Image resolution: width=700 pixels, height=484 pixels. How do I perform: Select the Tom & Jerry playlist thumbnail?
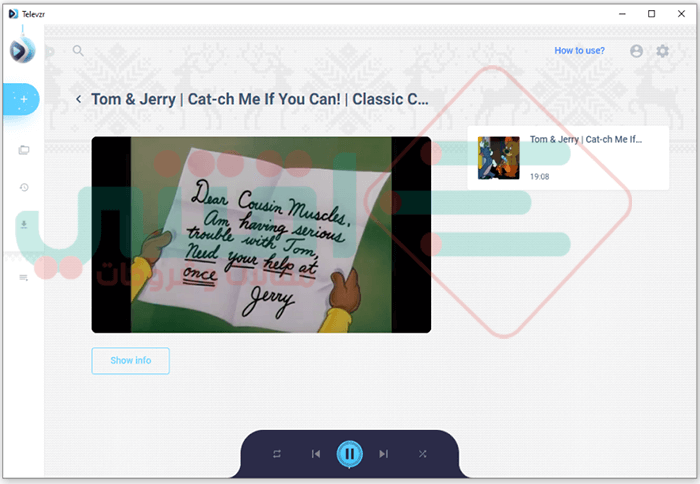click(499, 158)
